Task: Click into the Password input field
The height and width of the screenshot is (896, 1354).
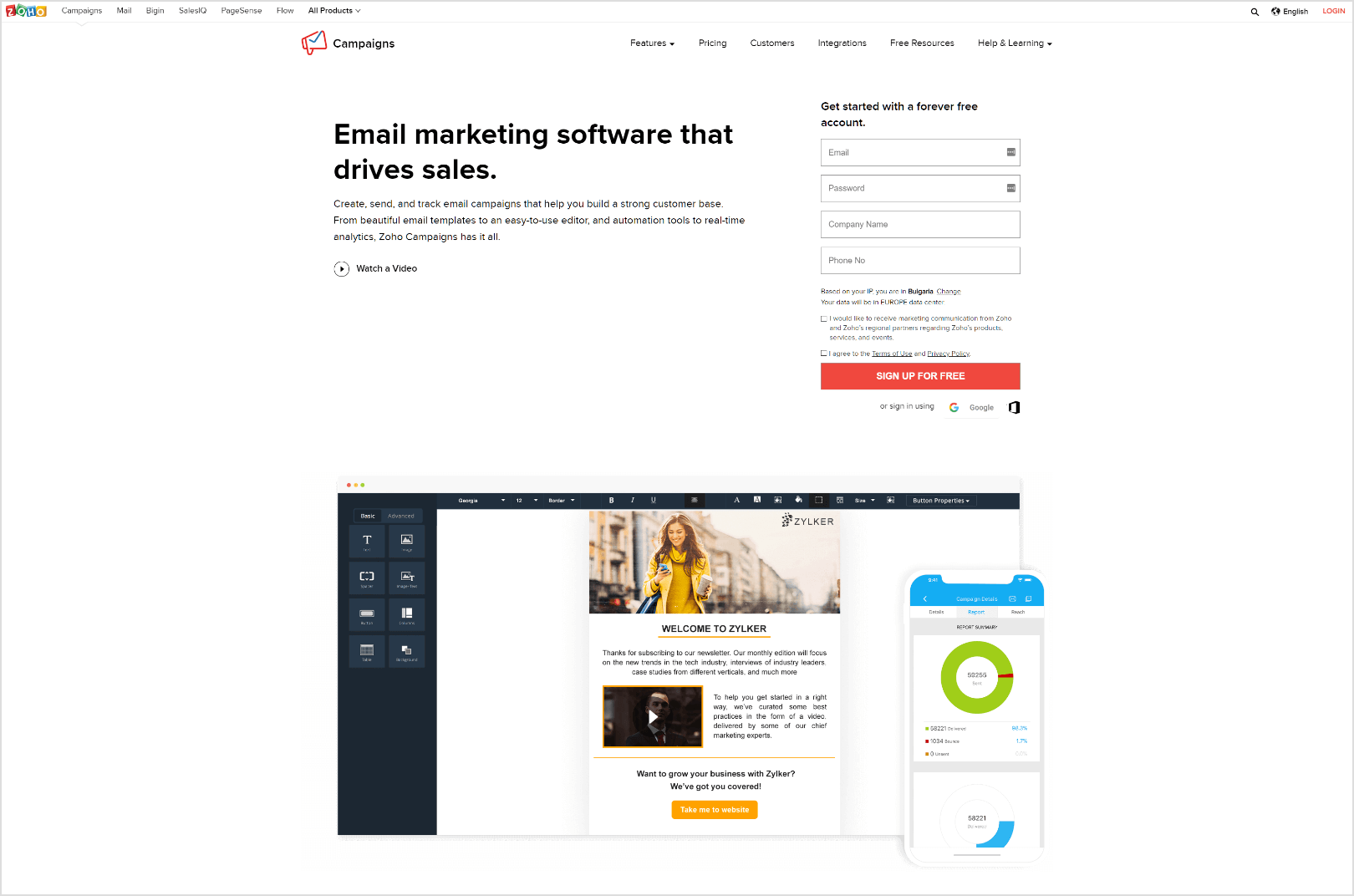Action: click(920, 188)
